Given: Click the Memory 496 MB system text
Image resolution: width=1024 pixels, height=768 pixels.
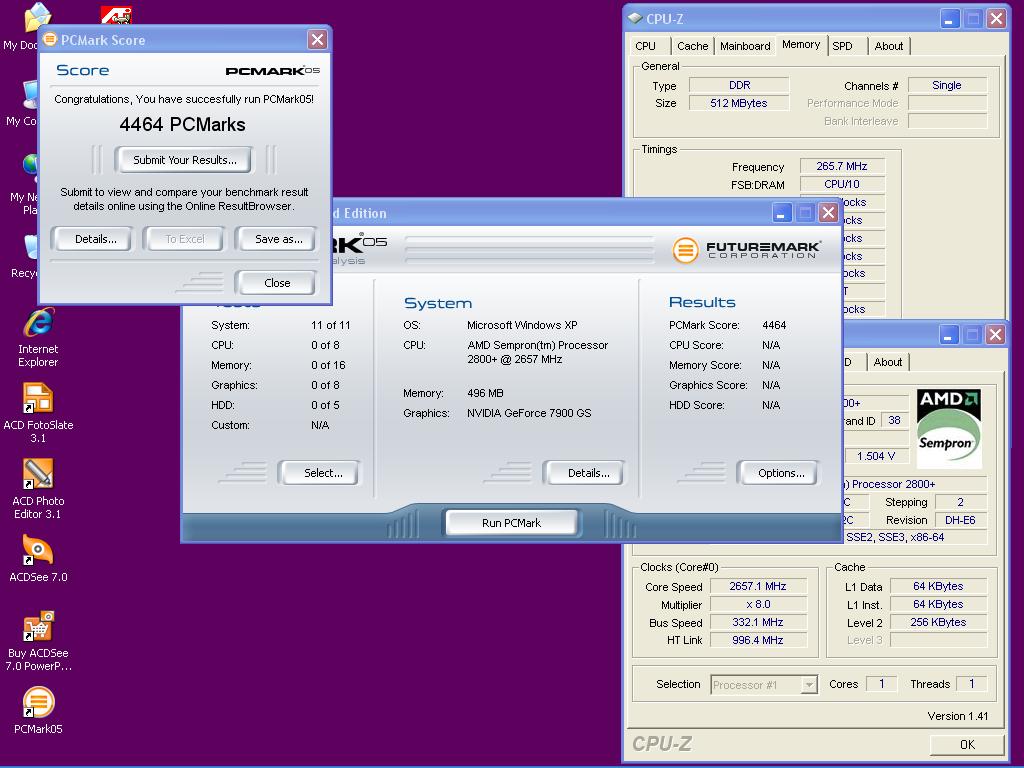Looking at the screenshot, I should tap(485, 393).
